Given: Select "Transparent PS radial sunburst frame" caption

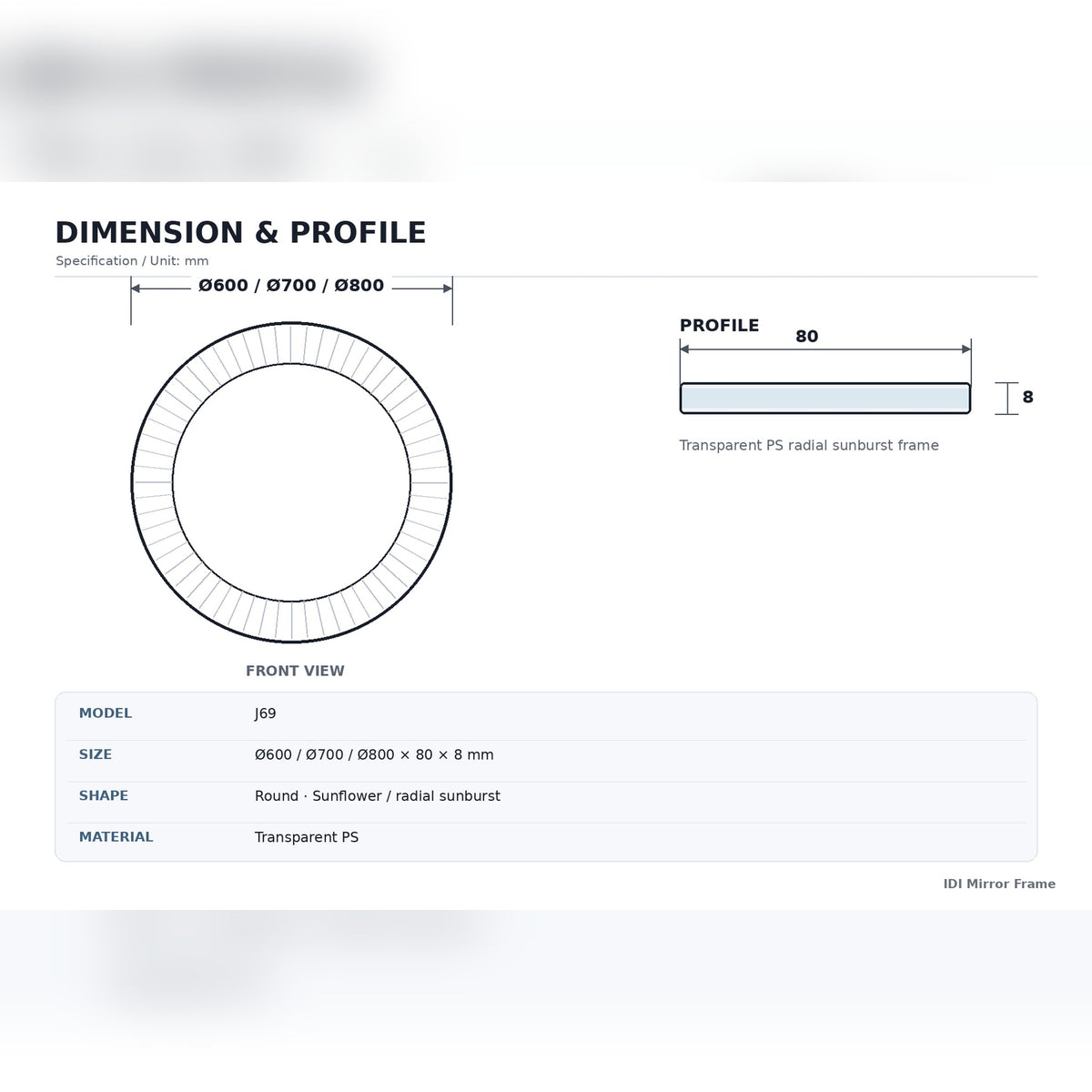Looking at the screenshot, I should pos(809,445).
